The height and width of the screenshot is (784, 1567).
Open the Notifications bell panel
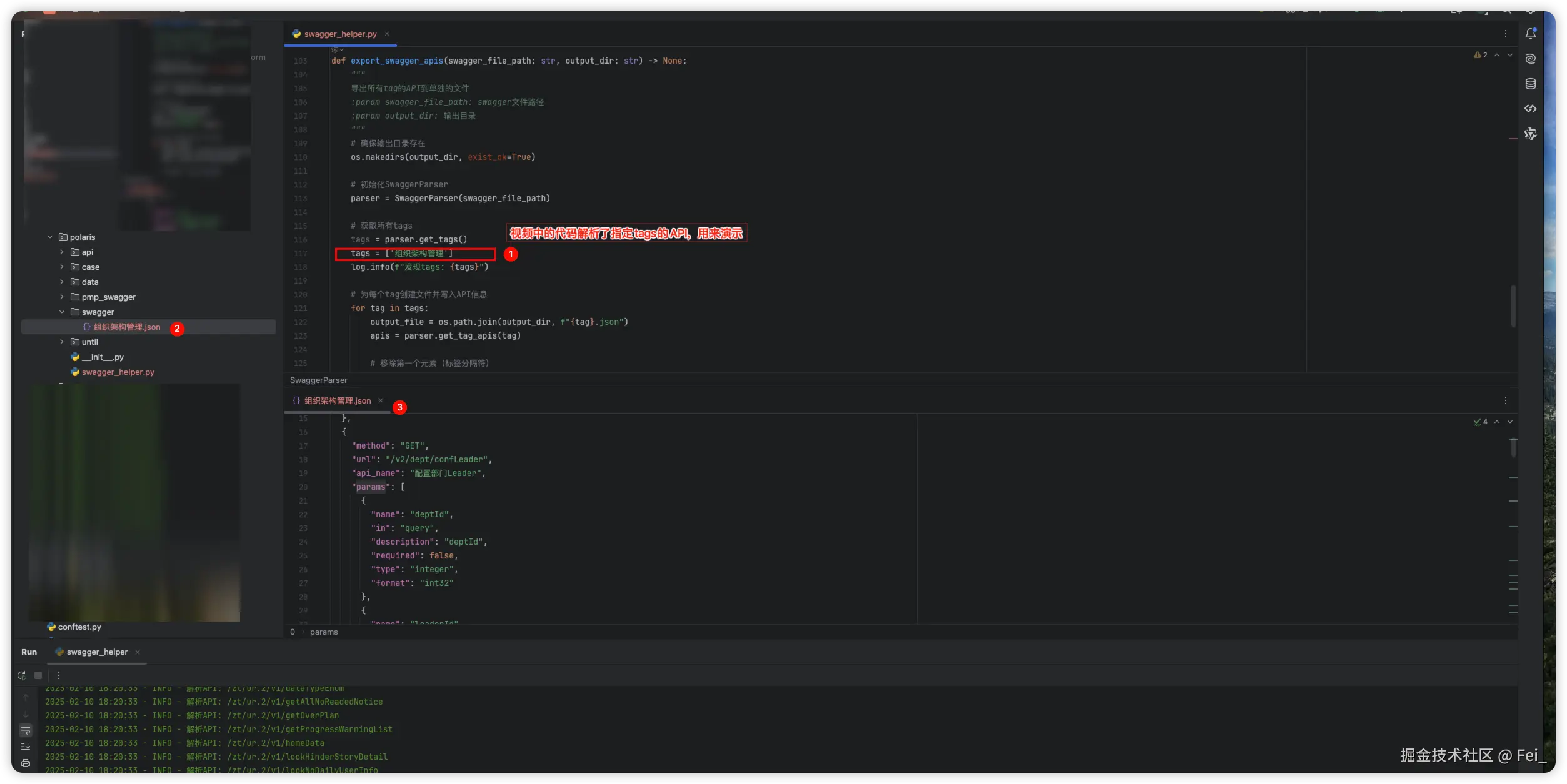pyautogui.click(x=1530, y=34)
